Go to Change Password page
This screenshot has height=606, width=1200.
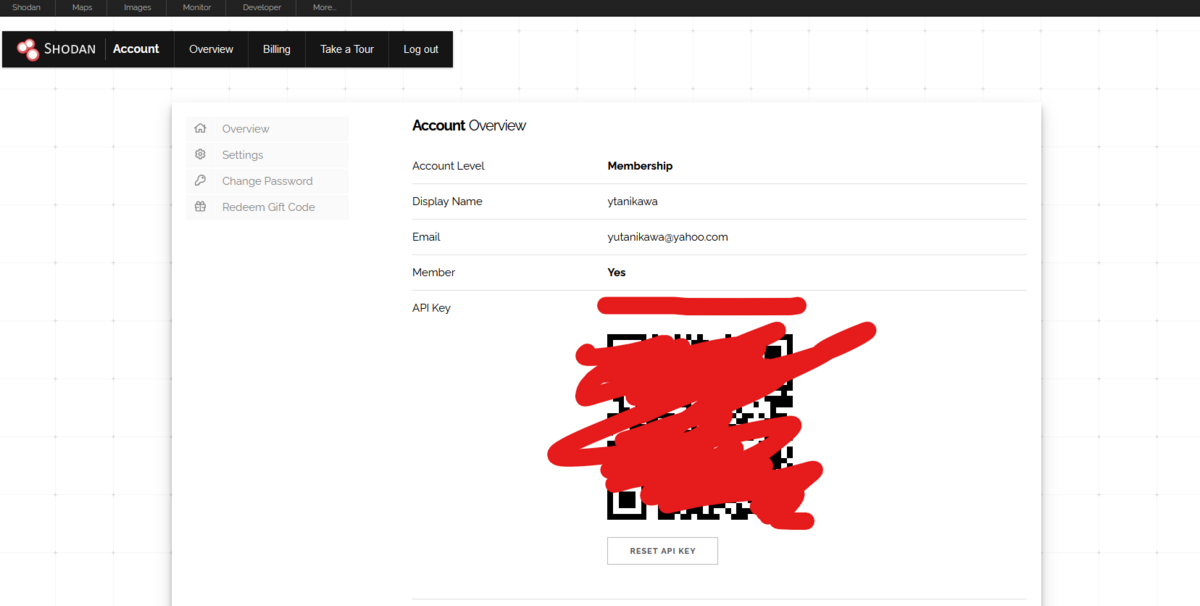pyautogui.click(x=267, y=181)
